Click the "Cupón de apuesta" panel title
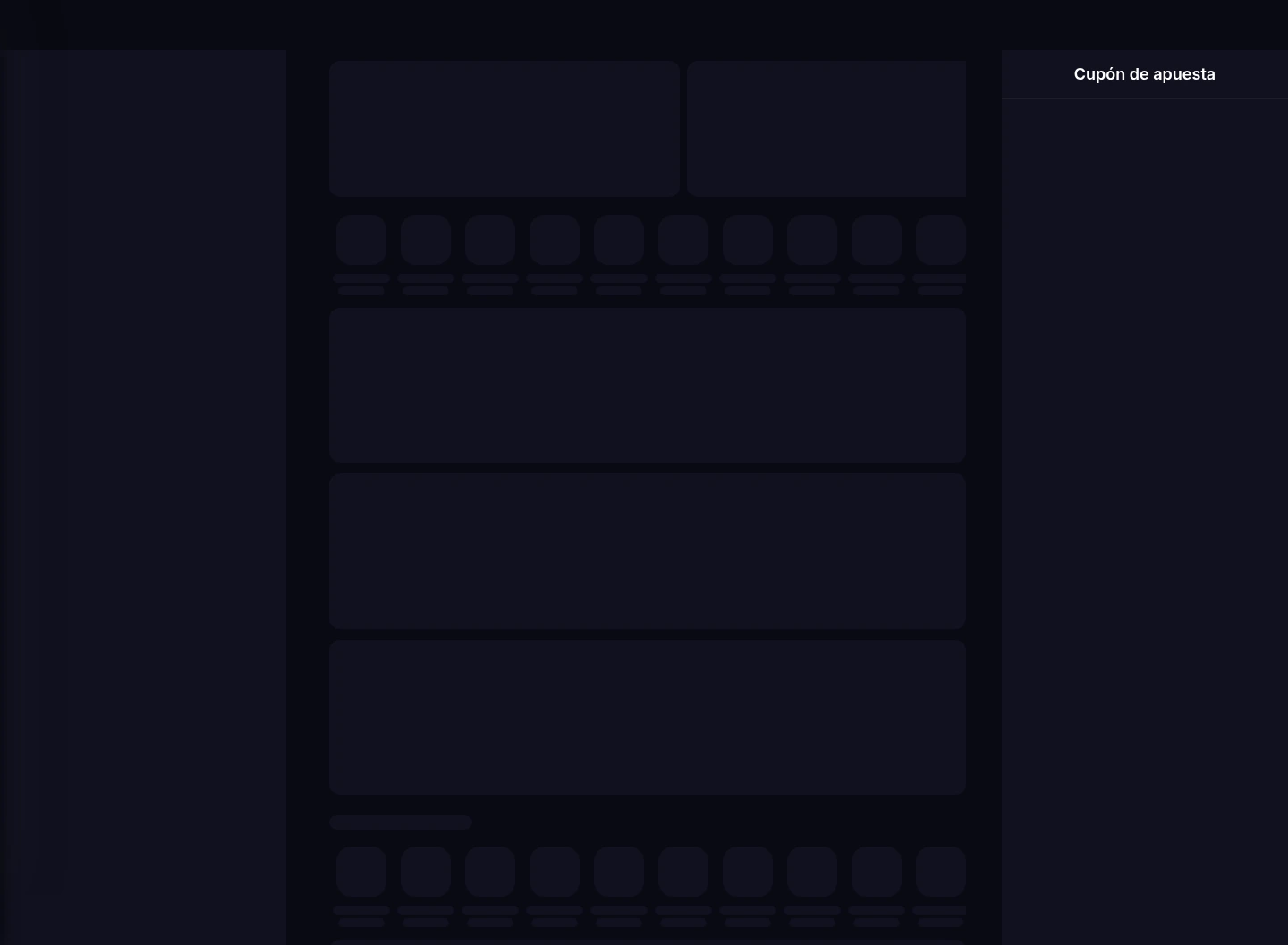 coord(1144,74)
